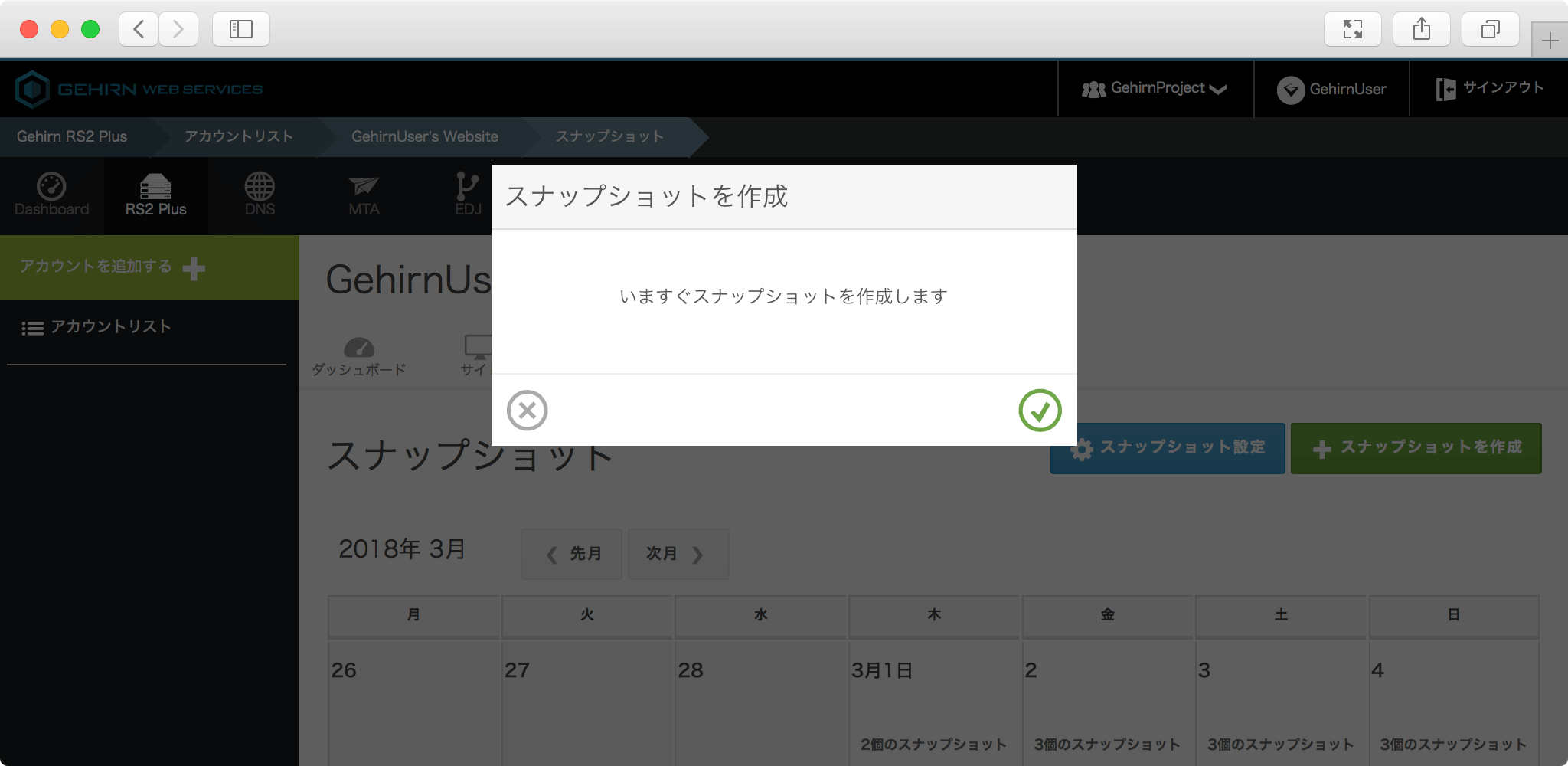This screenshot has width=1568, height=766.
Task: Go to アカウントリスト breadcrumb
Action: click(238, 136)
